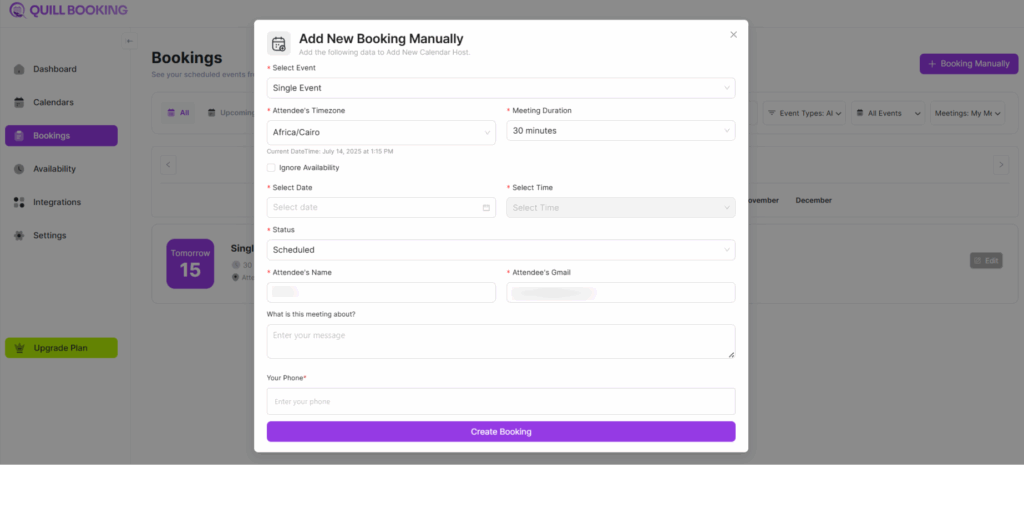
Task: Enable the Ignore Availability checkbox
Action: coord(272,168)
